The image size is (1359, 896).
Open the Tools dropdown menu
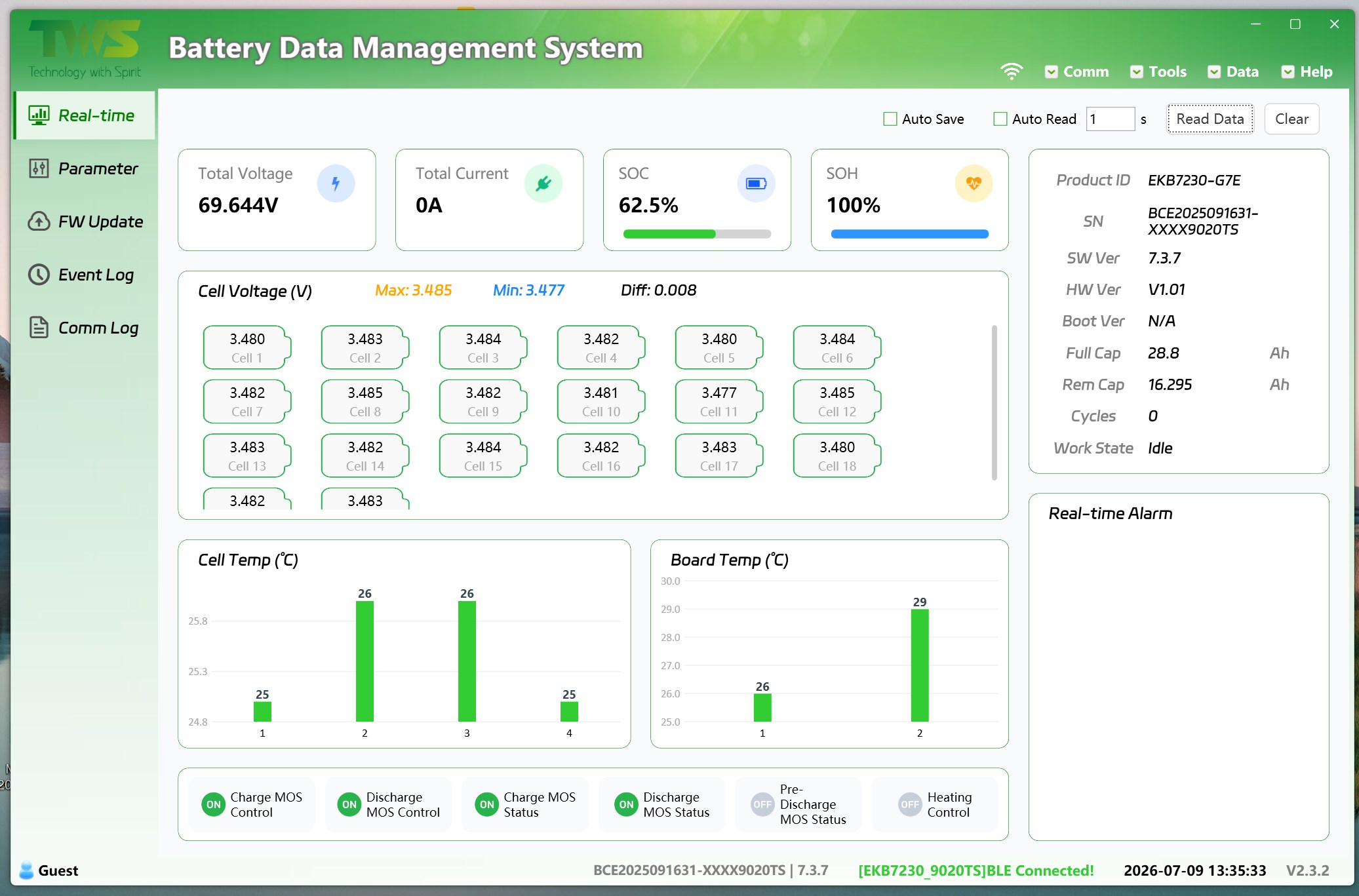(x=1158, y=71)
